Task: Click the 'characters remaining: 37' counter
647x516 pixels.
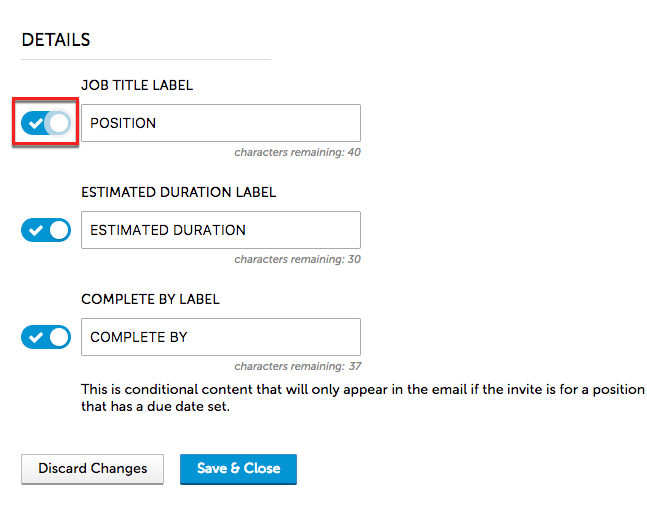Action: [297, 366]
